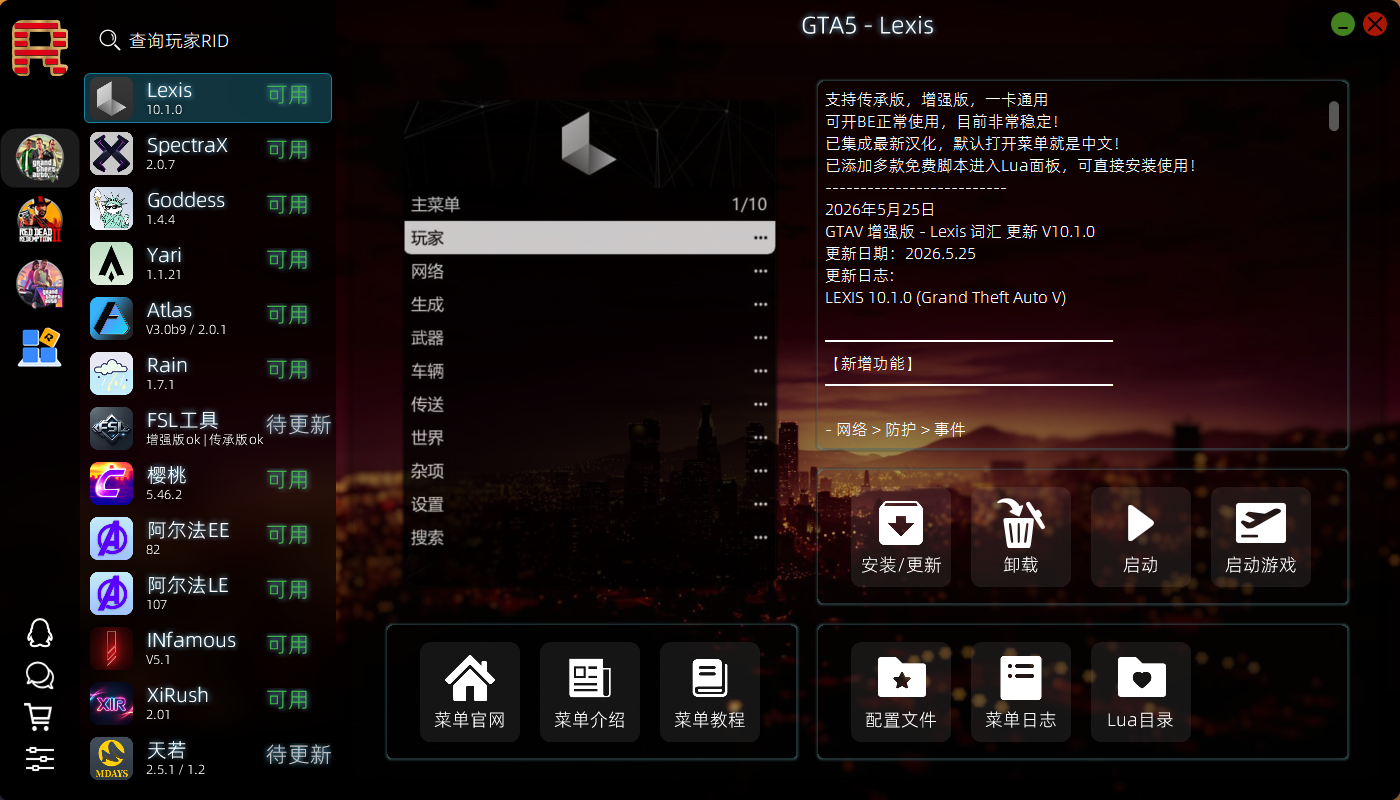Open 车辆 submenu in preview
The width and height of the screenshot is (1400, 800).
coord(590,371)
